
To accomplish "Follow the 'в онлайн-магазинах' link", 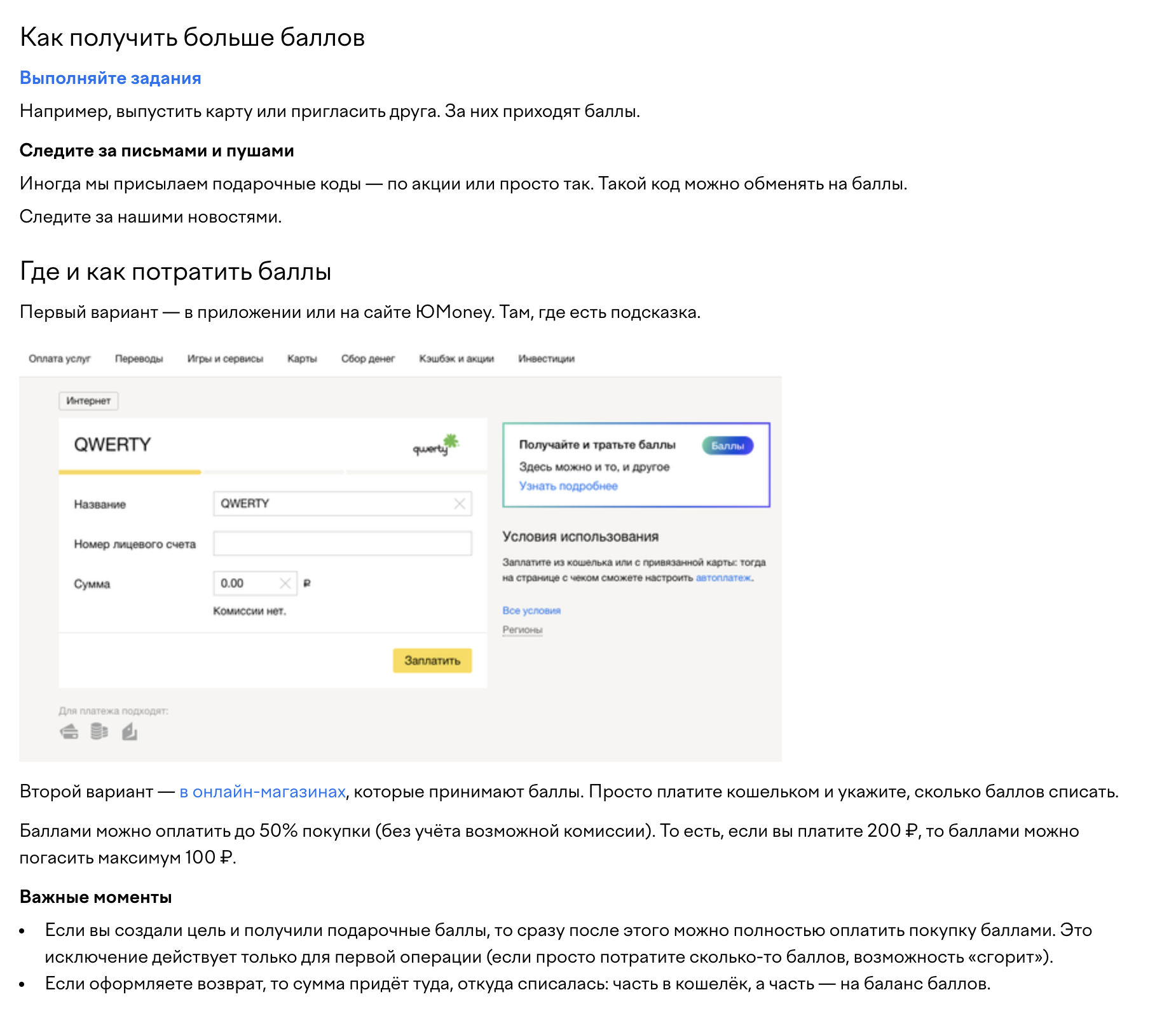I will click(263, 792).
